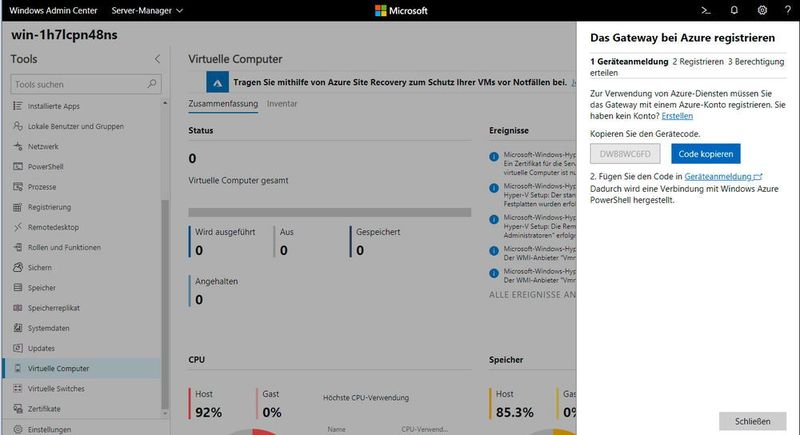Click the Netzwerk tool icon
800x435 pixels.
point(18,146)
